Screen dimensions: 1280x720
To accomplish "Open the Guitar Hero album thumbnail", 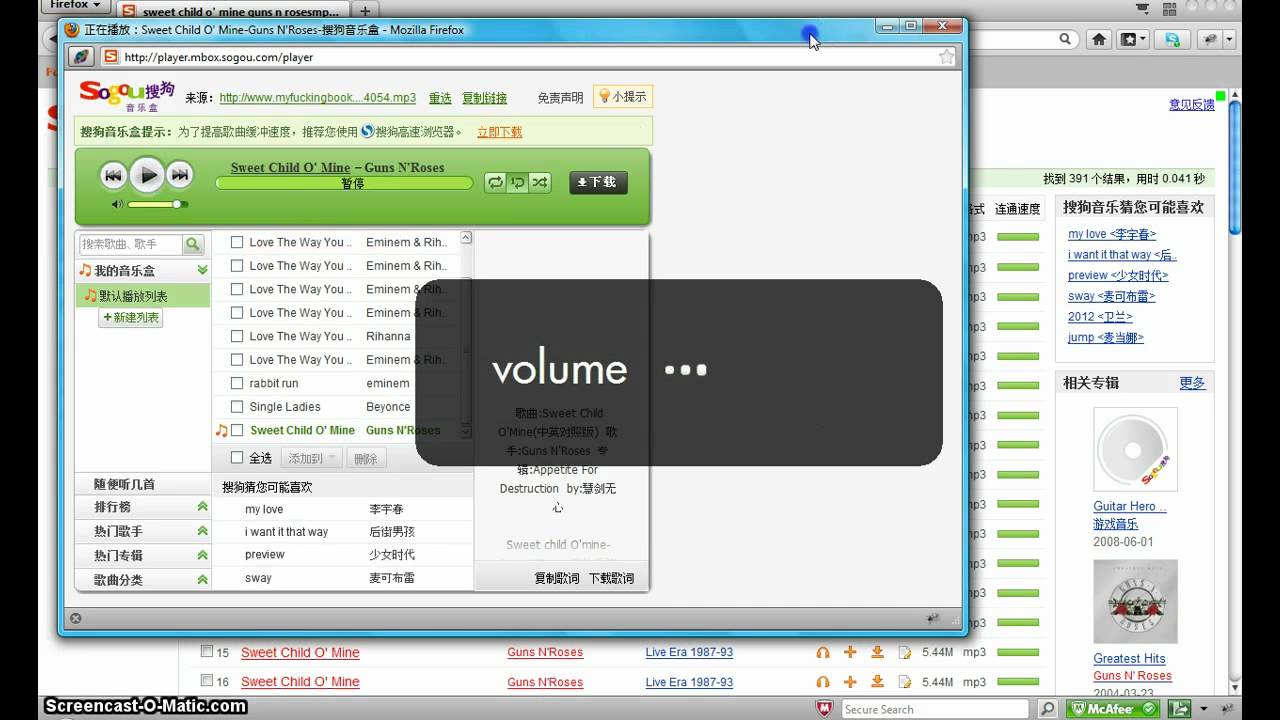I will click(1135, 449).
